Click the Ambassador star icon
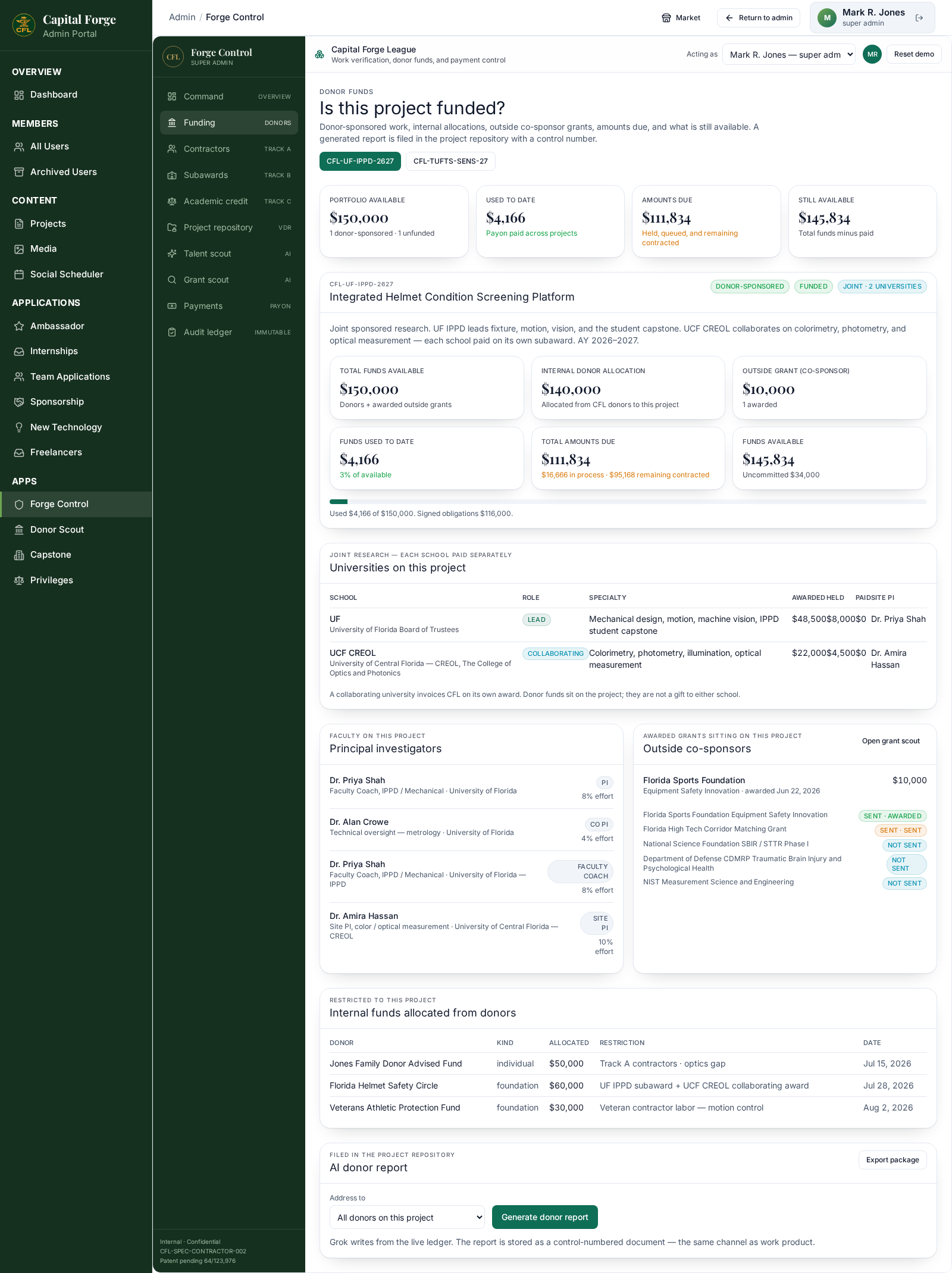The image size is (952, 1273). pyautogui.click(x=19, y=326)
